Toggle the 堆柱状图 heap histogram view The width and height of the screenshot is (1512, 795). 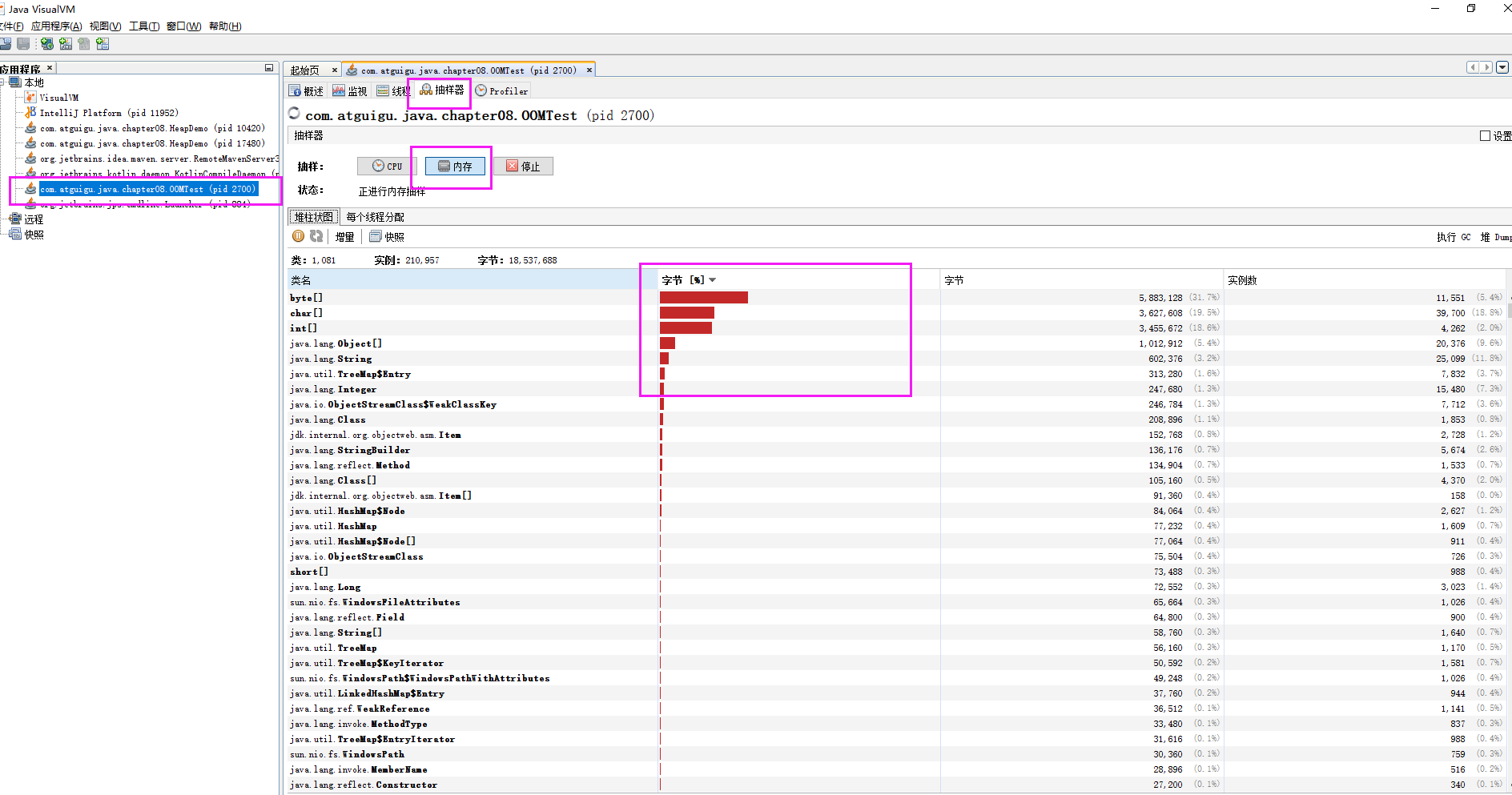coord(313,217)
